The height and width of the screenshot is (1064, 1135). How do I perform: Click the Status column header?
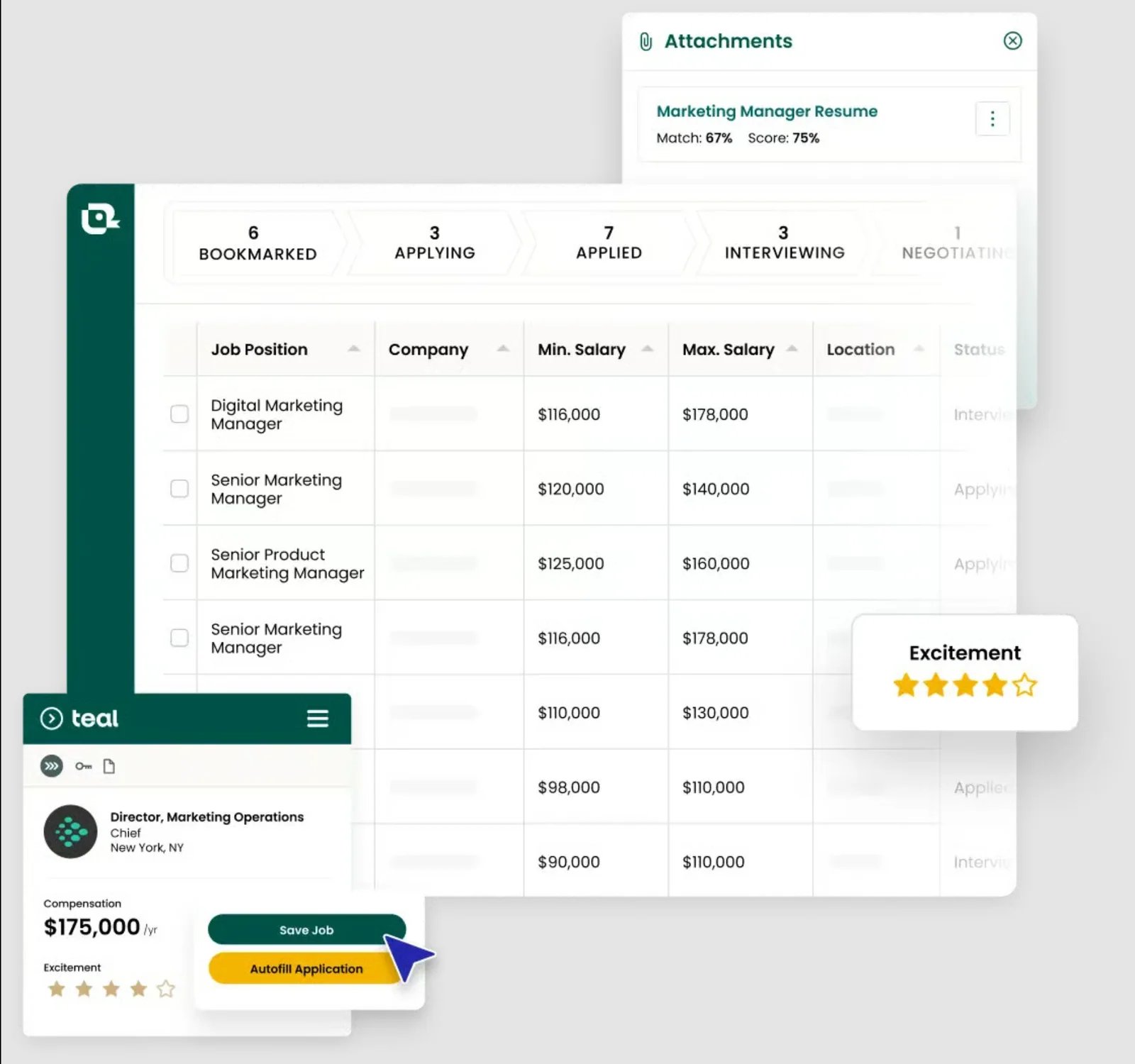pyautogui.click(x=979, y=349)
